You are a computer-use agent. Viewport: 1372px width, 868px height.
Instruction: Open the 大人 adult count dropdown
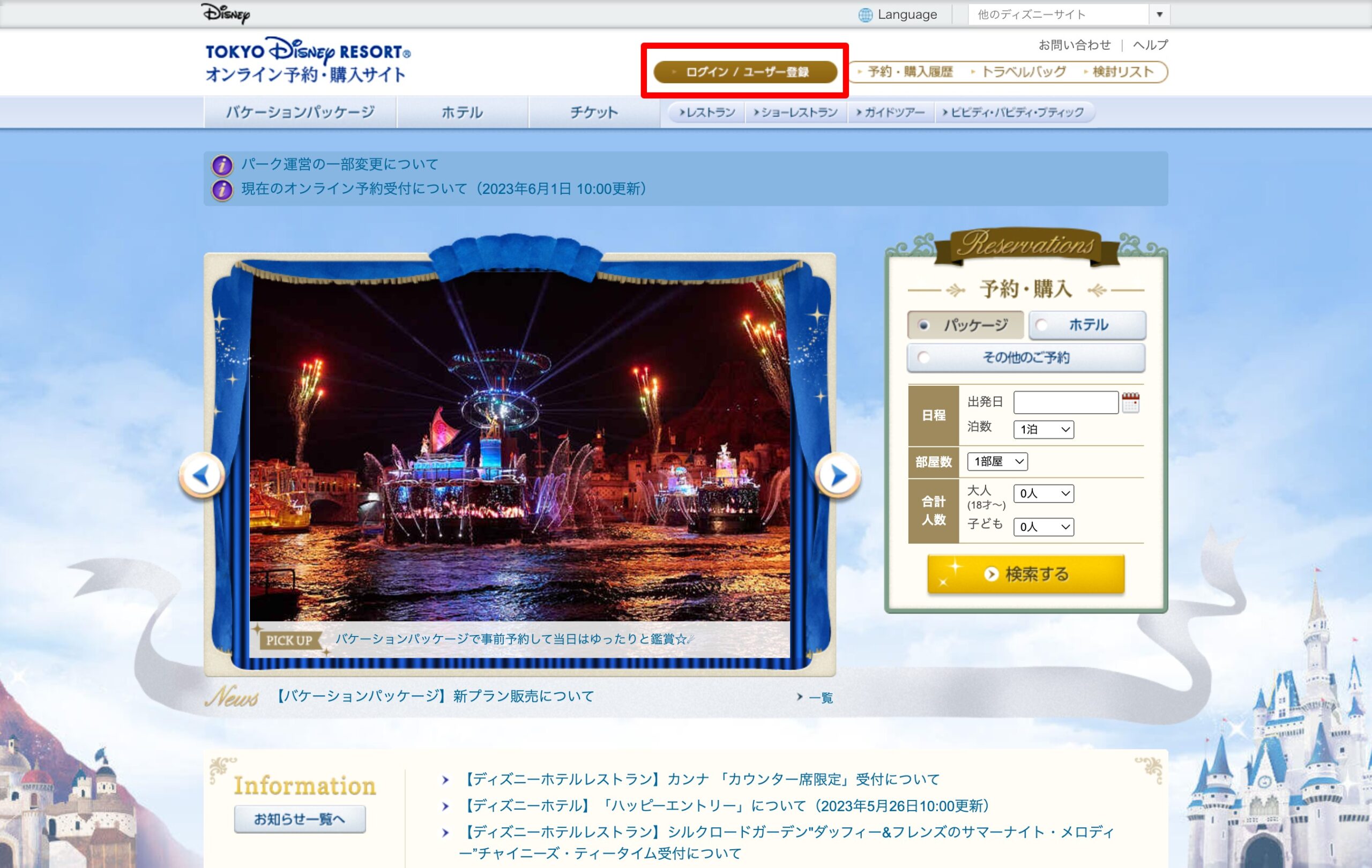(x=1043, y=493)
